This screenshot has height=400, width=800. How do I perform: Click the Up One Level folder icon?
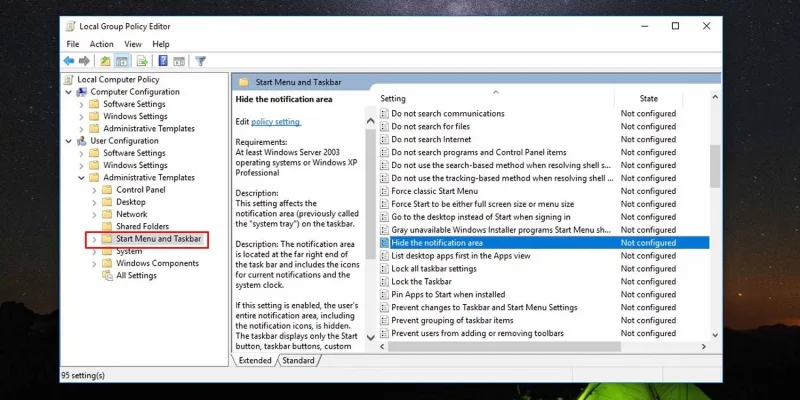coord(105,61)
